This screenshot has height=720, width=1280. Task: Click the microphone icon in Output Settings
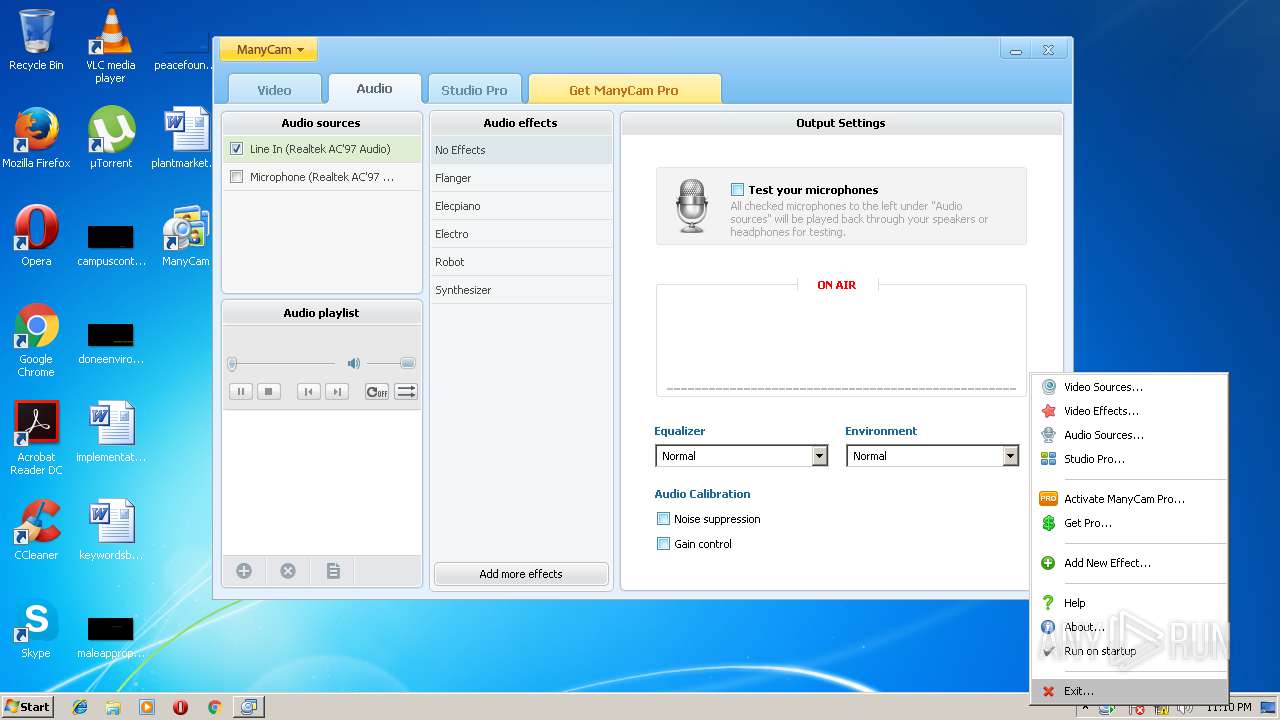(x=691, y=205)
